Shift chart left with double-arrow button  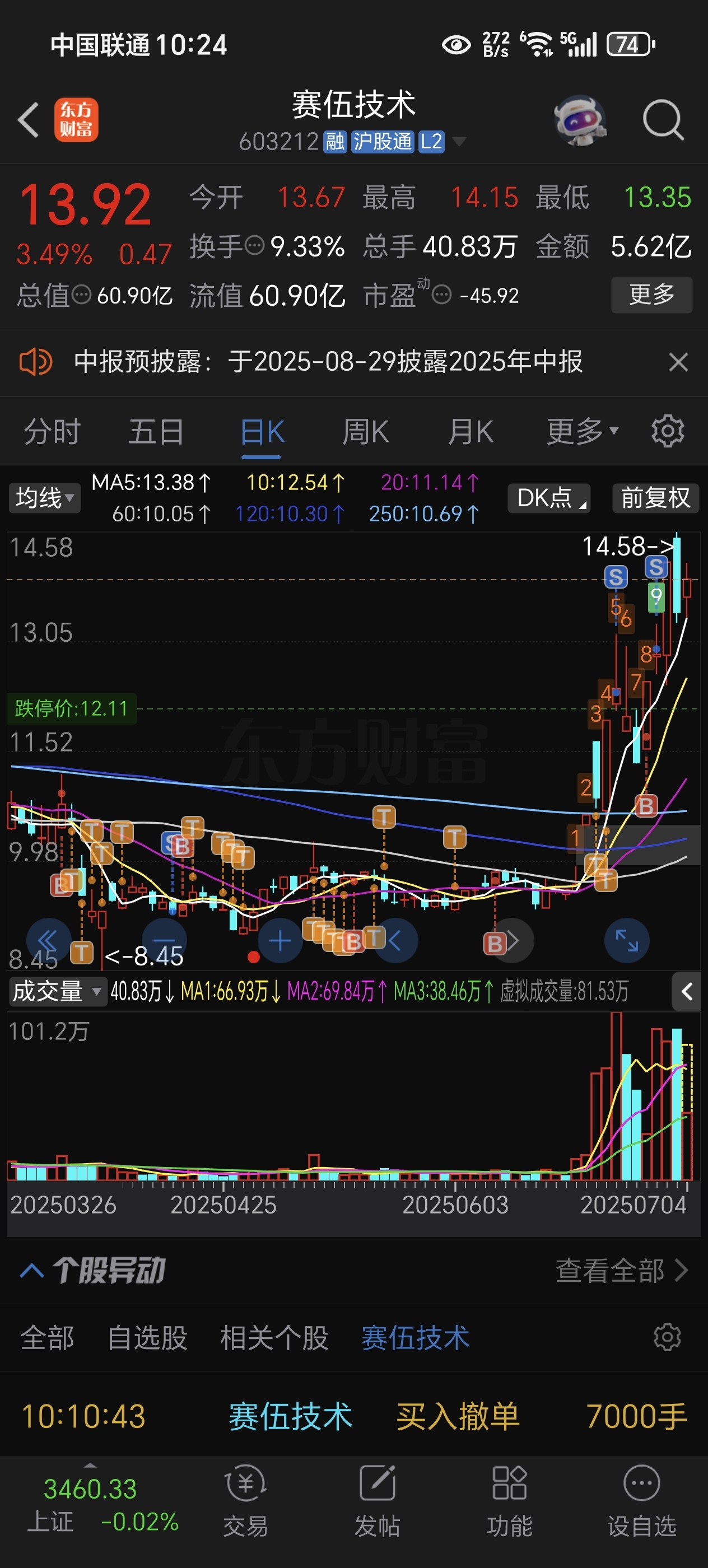click(49, 940)
